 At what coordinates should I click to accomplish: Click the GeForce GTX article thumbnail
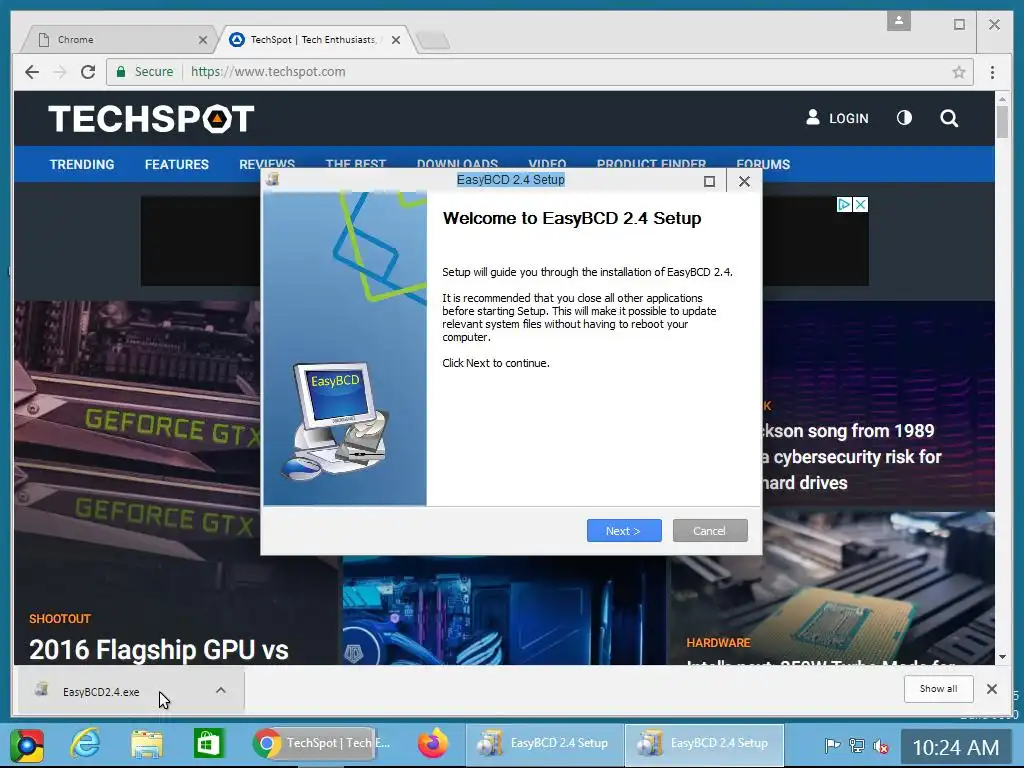(137, 457)
